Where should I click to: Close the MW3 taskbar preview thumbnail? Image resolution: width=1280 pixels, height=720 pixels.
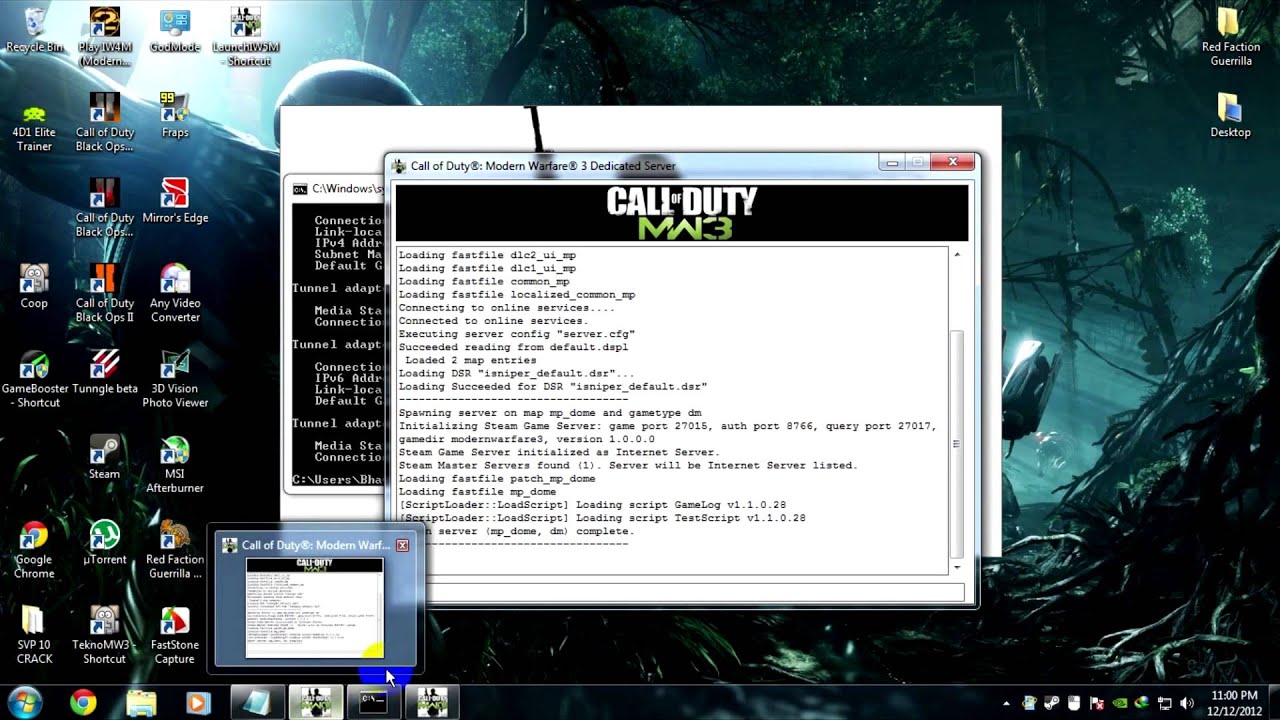pos(402,545)
